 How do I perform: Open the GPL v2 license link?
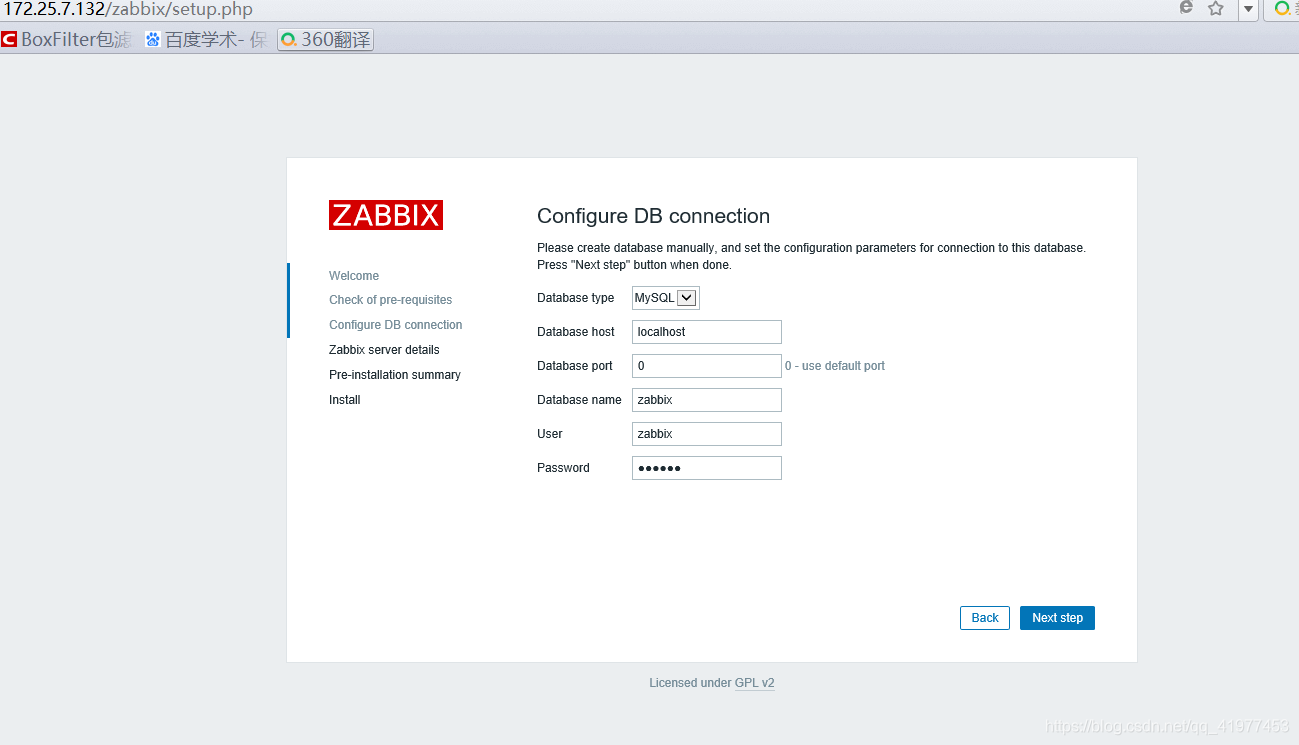[x=755, y=683]
